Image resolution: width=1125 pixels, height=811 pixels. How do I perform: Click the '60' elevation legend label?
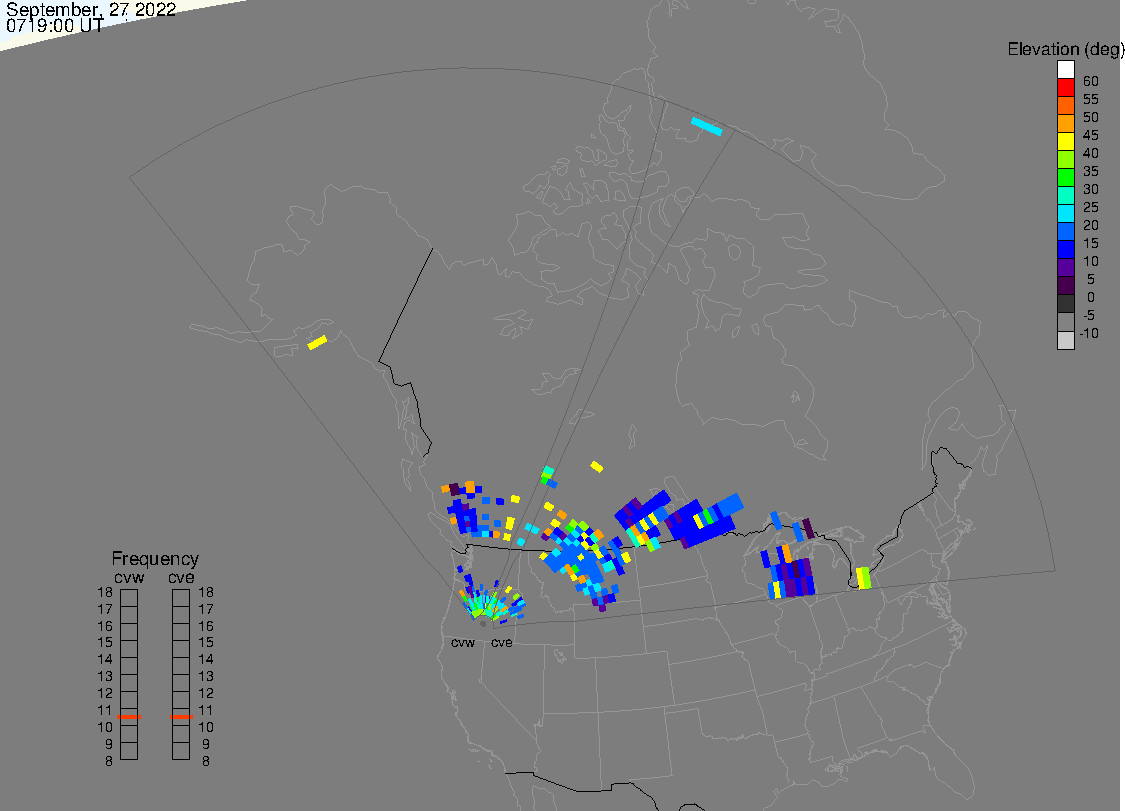[x=1091, y=81]
